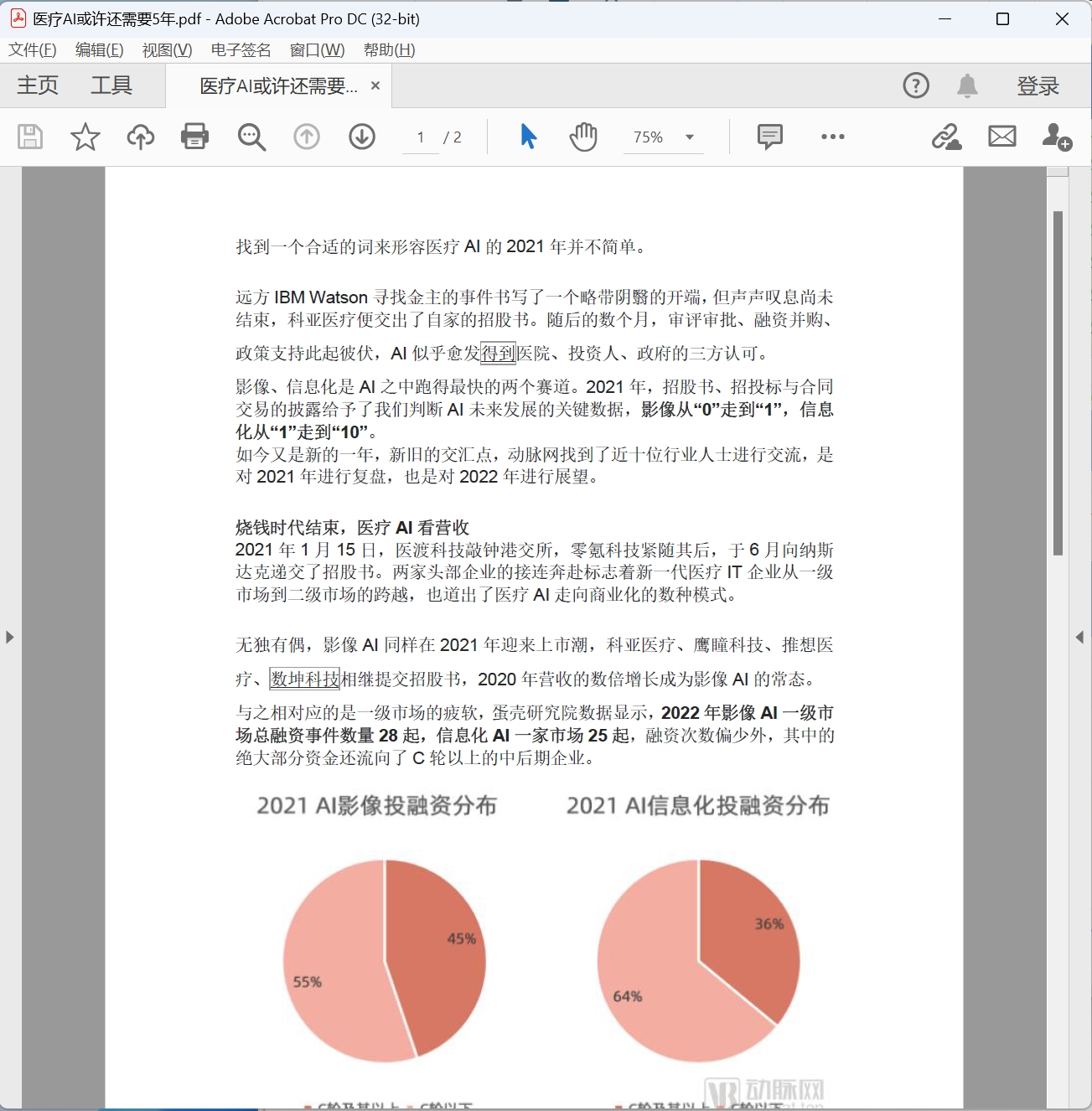Bookmark document with the star icon
1092x1111 pixels.
[85, 137]
